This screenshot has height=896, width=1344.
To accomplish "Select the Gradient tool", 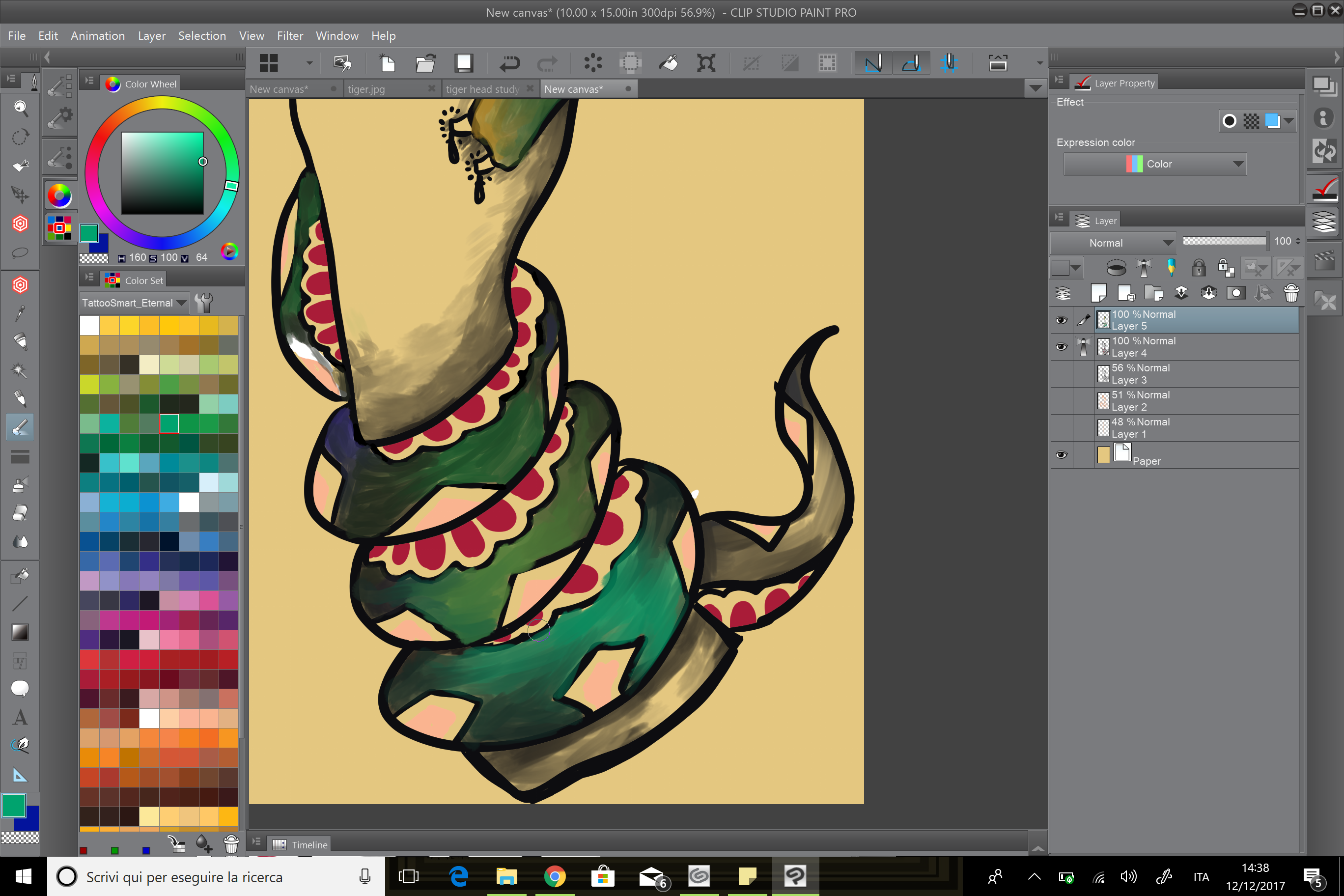I will [x=20, y=631].
